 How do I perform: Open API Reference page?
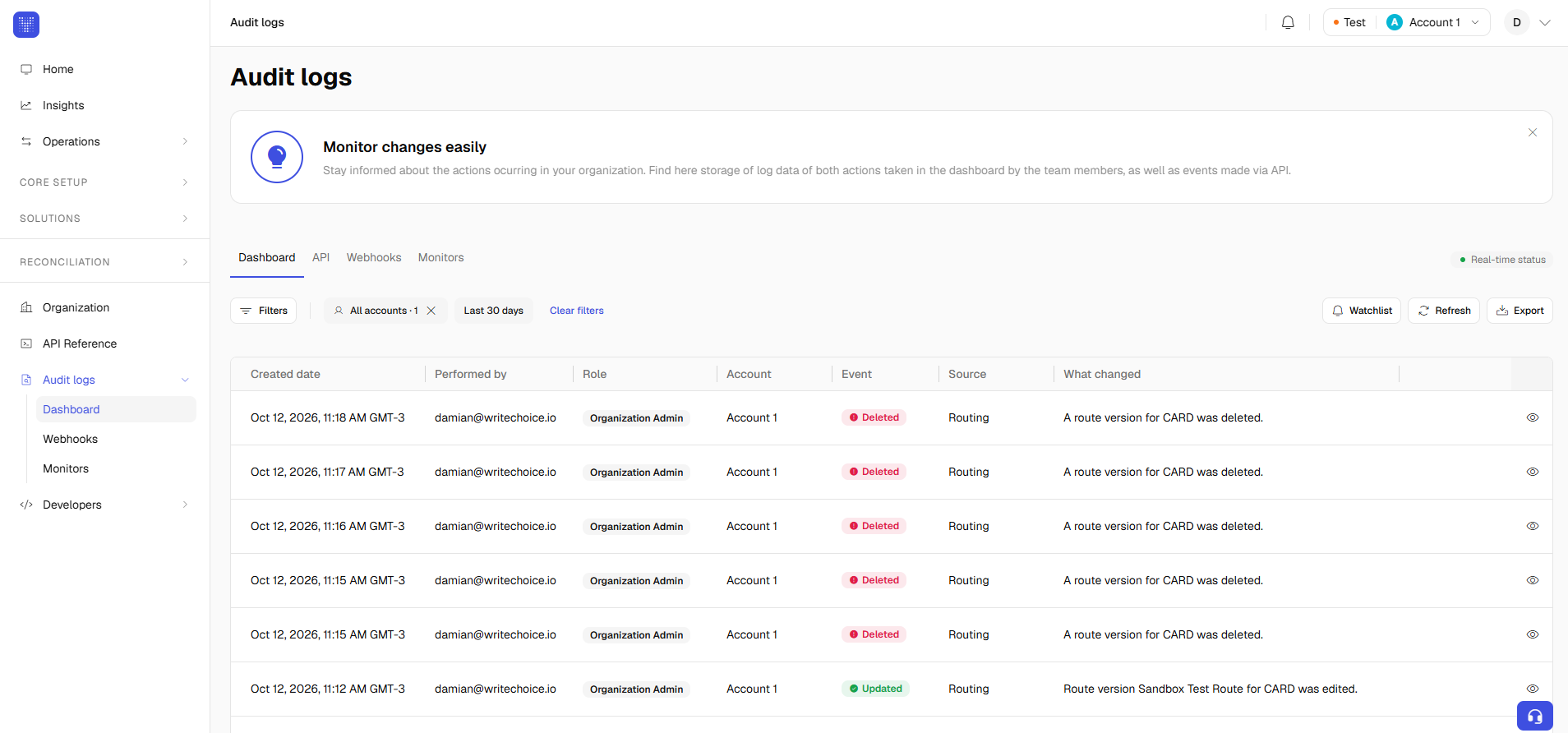(x=80, y=343)
